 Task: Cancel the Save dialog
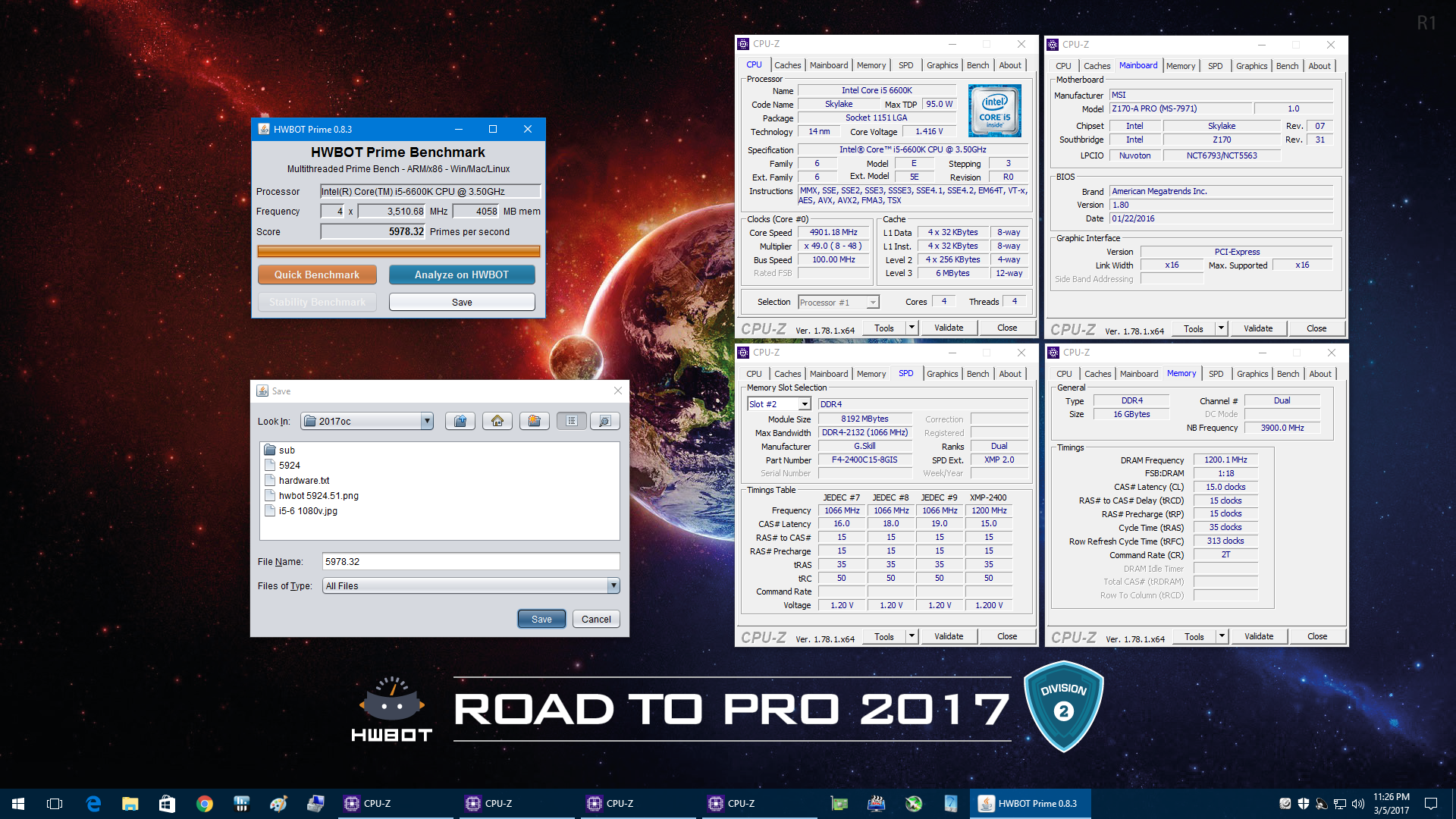[596, 619]
